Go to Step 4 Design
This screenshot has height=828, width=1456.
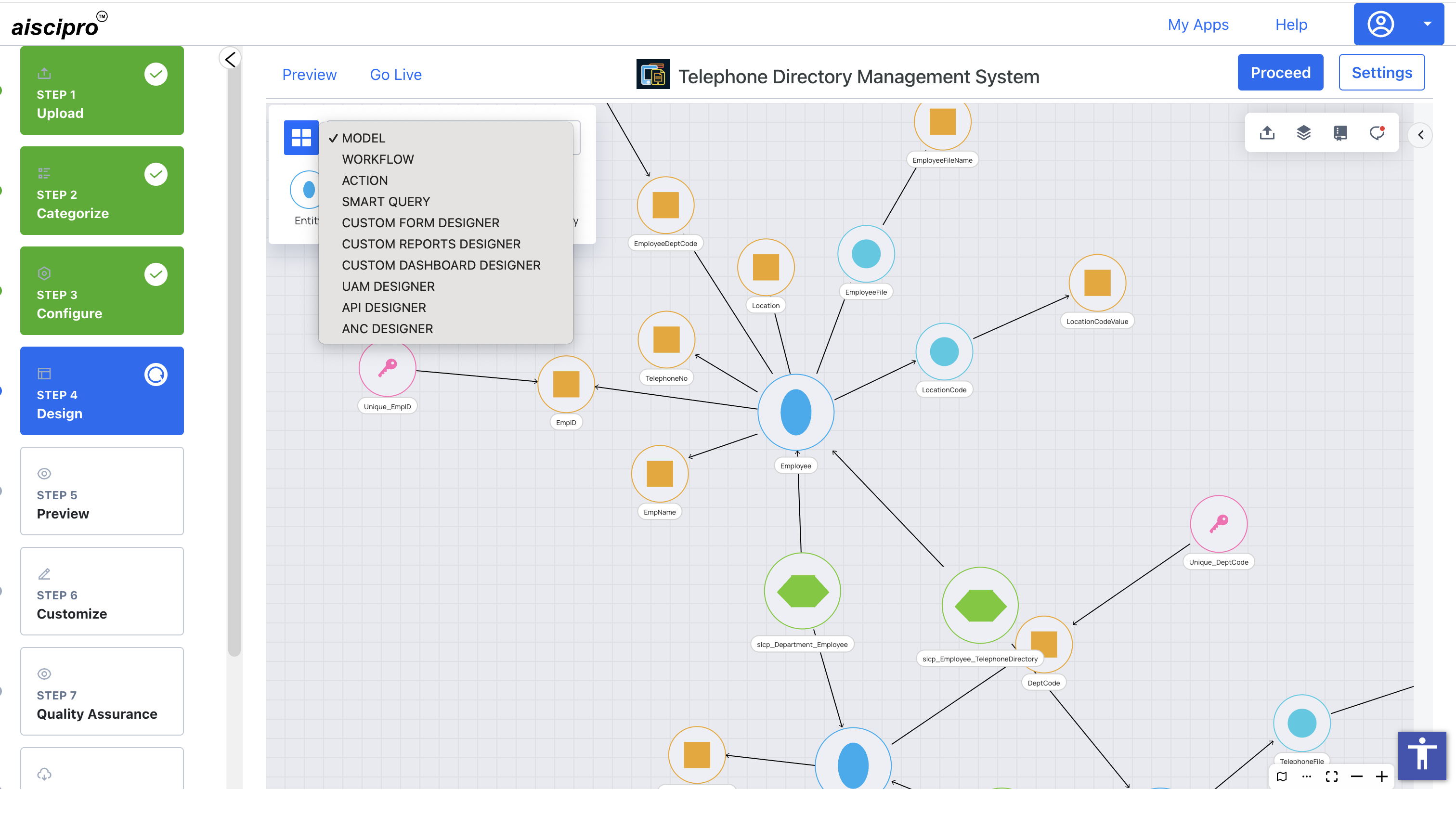point(102,391)
